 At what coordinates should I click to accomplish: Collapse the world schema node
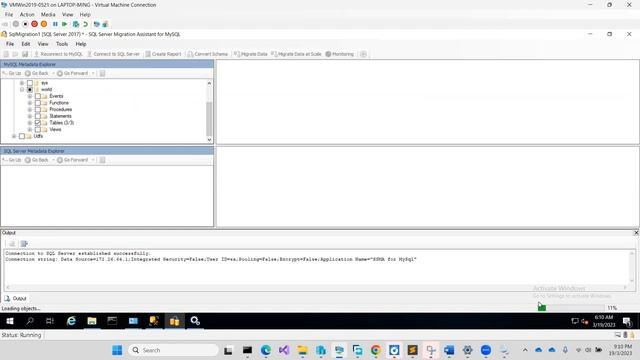point(22,89)
